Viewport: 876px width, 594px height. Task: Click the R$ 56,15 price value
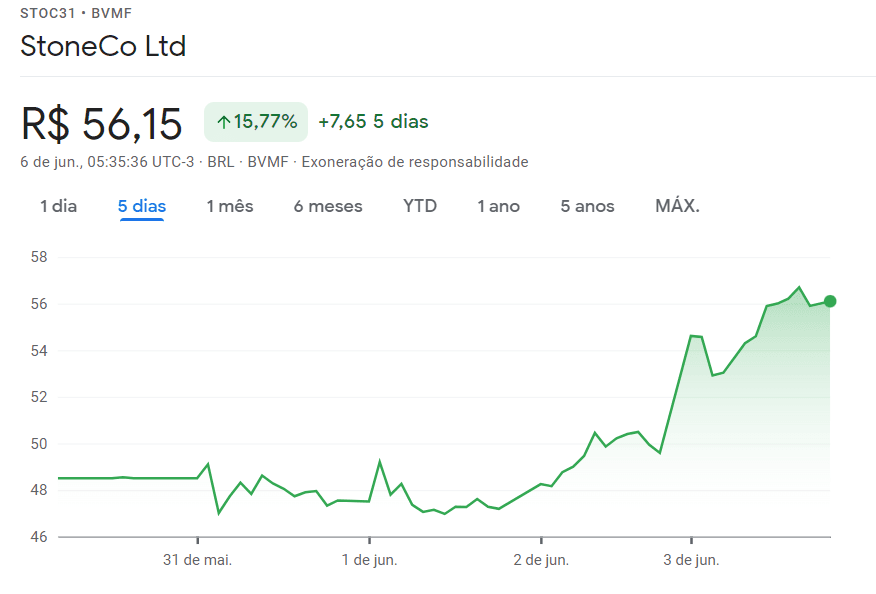tap(102, 123)
